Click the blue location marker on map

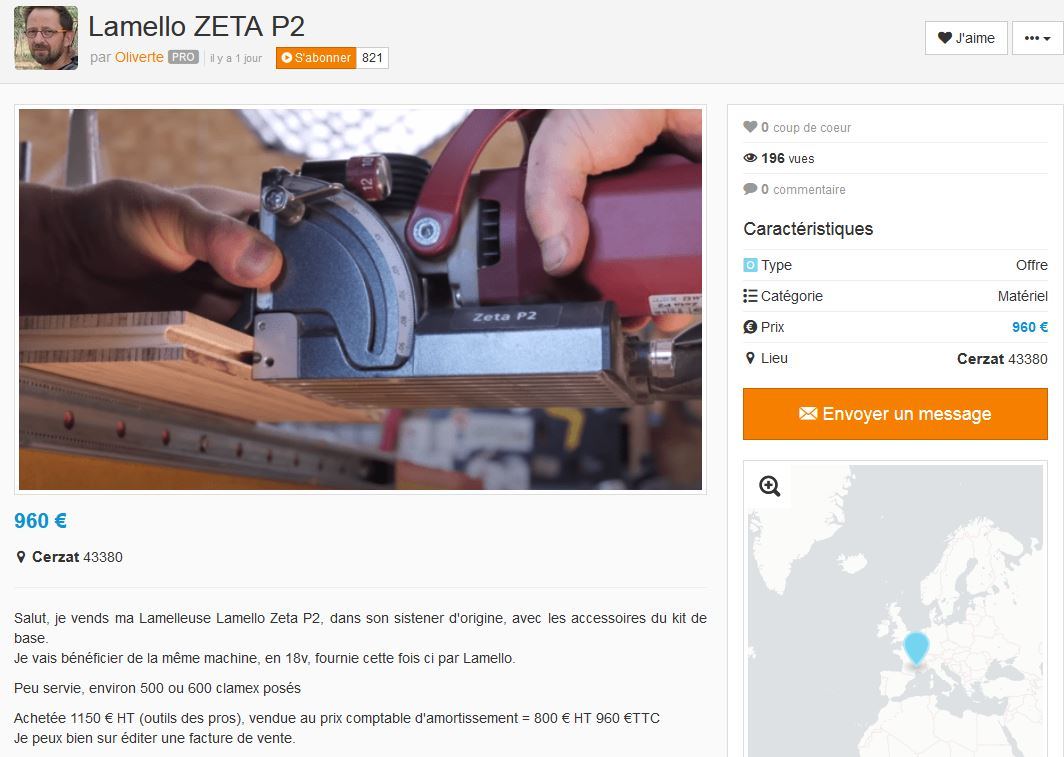pos(916,647)
